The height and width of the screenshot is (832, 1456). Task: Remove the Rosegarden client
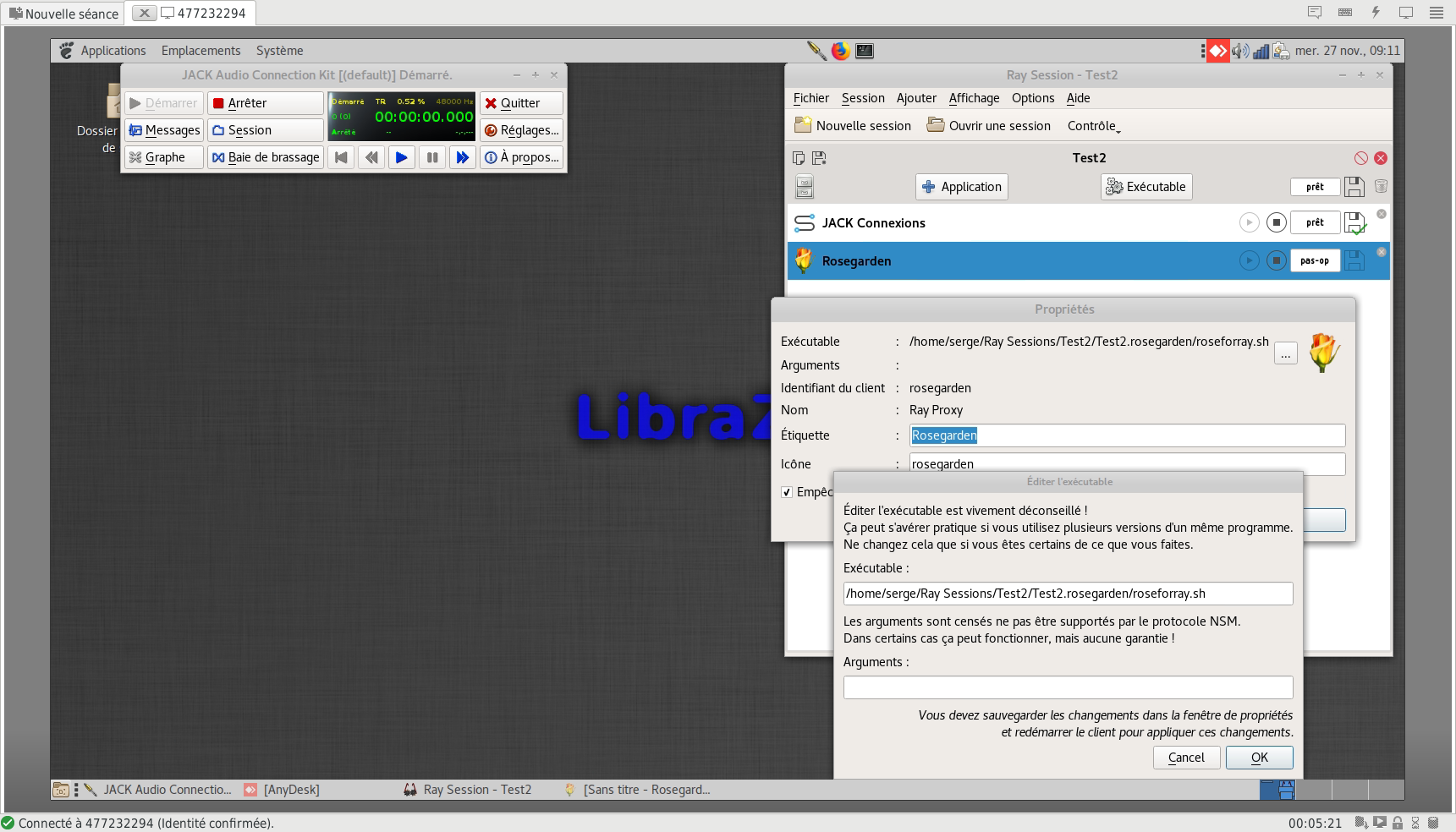pos(1382,252)
